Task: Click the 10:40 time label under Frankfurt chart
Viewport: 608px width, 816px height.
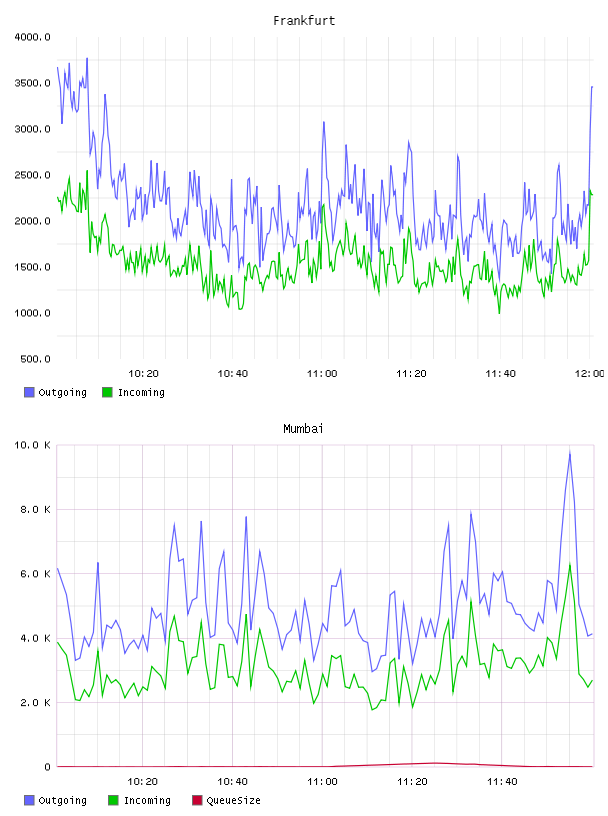Action: (232, 374)
